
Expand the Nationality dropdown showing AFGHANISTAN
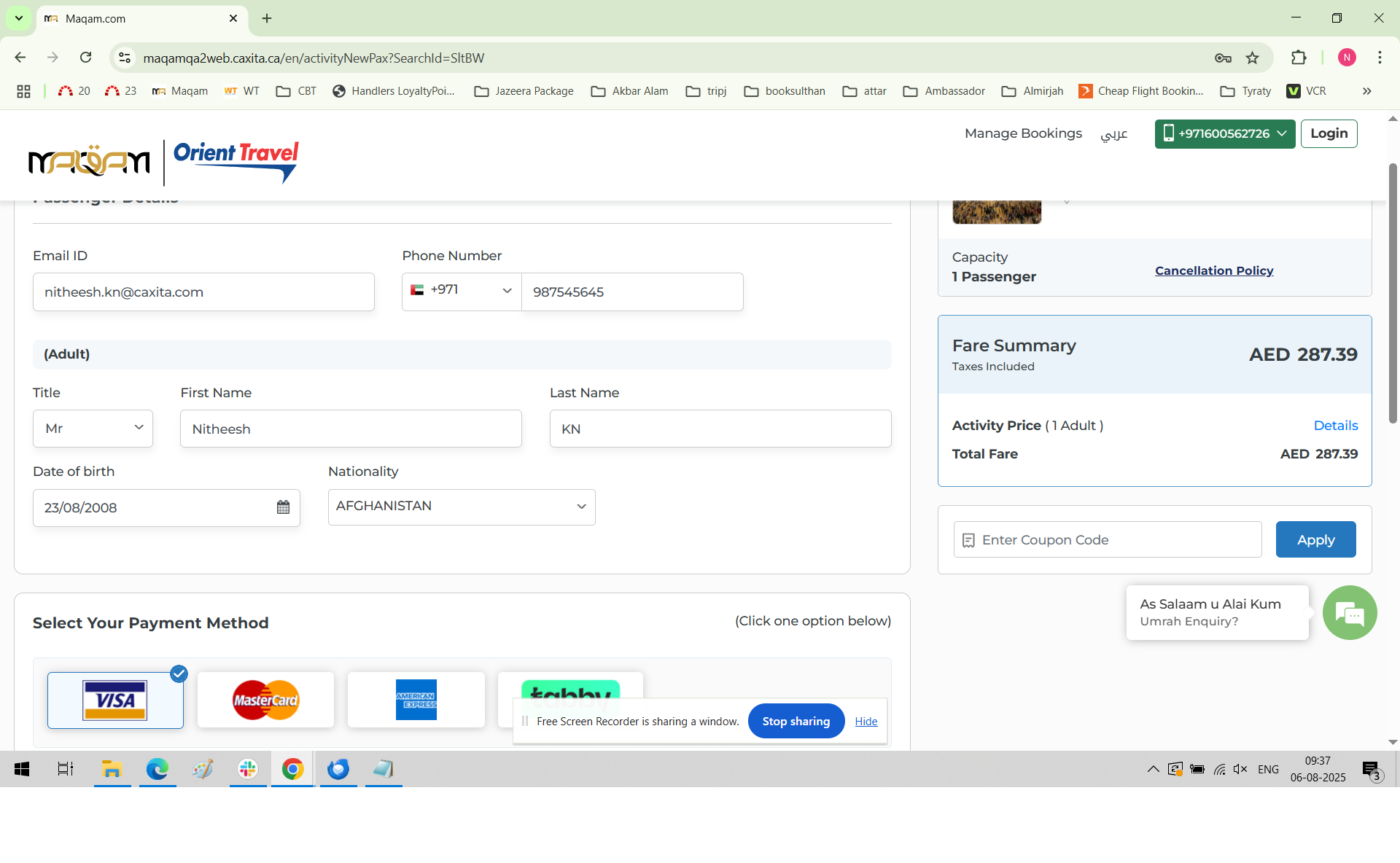tap(461, 507)
